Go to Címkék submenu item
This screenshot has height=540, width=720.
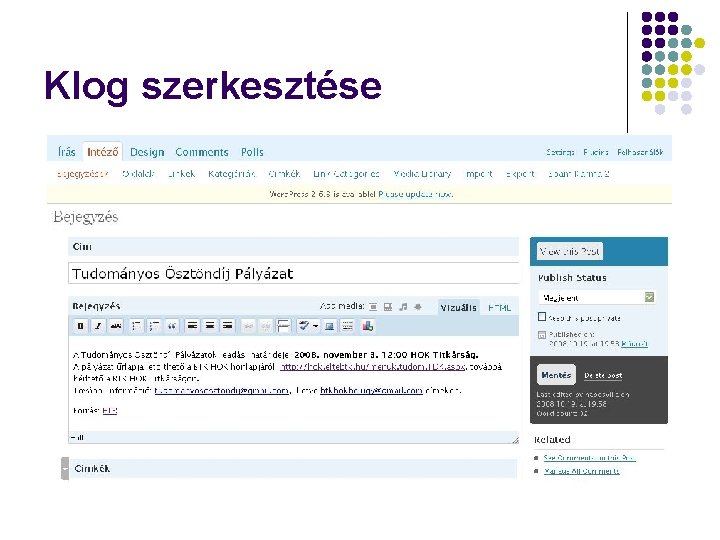click(x=284, y=174)
